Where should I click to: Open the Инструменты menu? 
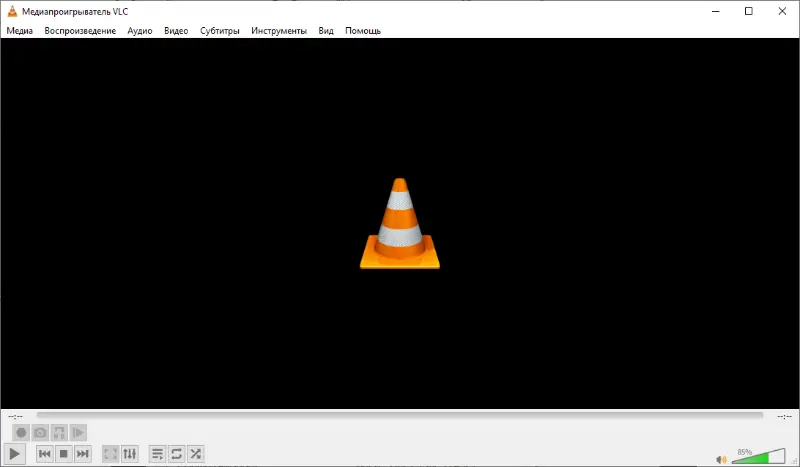[x=279, y=31]
